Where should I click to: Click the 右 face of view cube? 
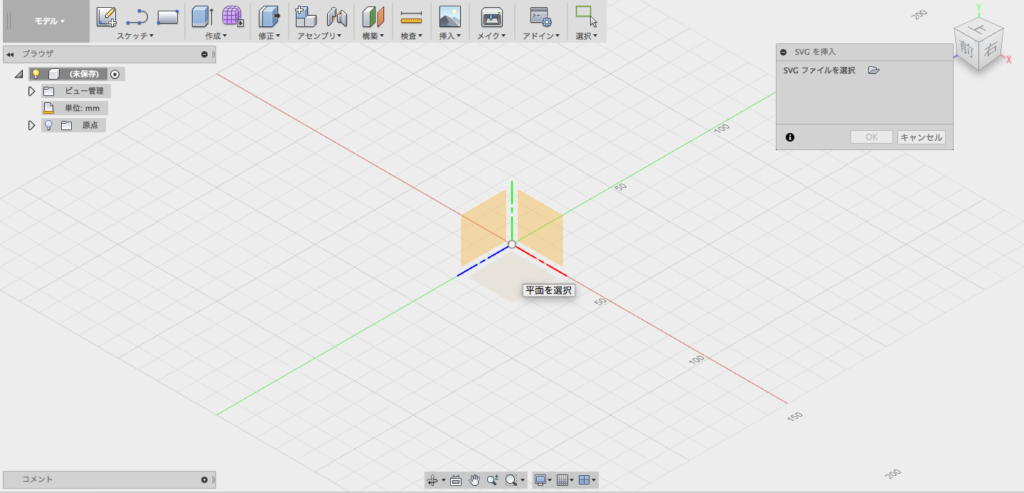click(990, 48)
